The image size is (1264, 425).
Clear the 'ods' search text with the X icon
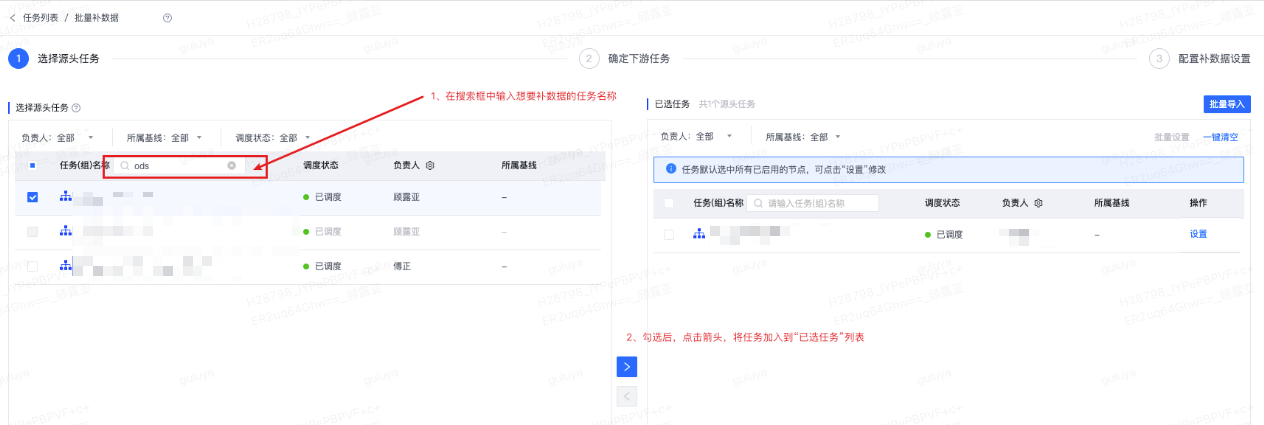[231, 166]
